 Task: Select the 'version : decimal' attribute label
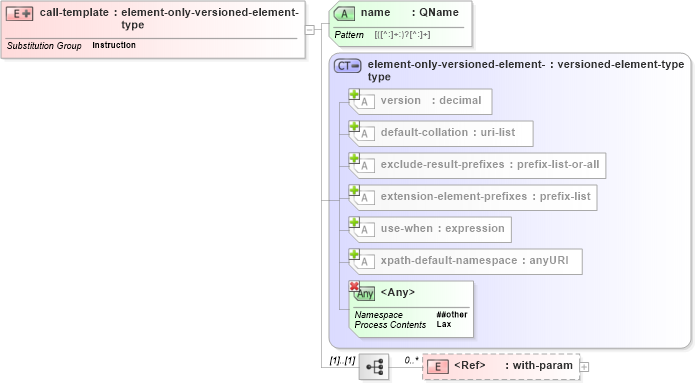[x=431, y=100]
